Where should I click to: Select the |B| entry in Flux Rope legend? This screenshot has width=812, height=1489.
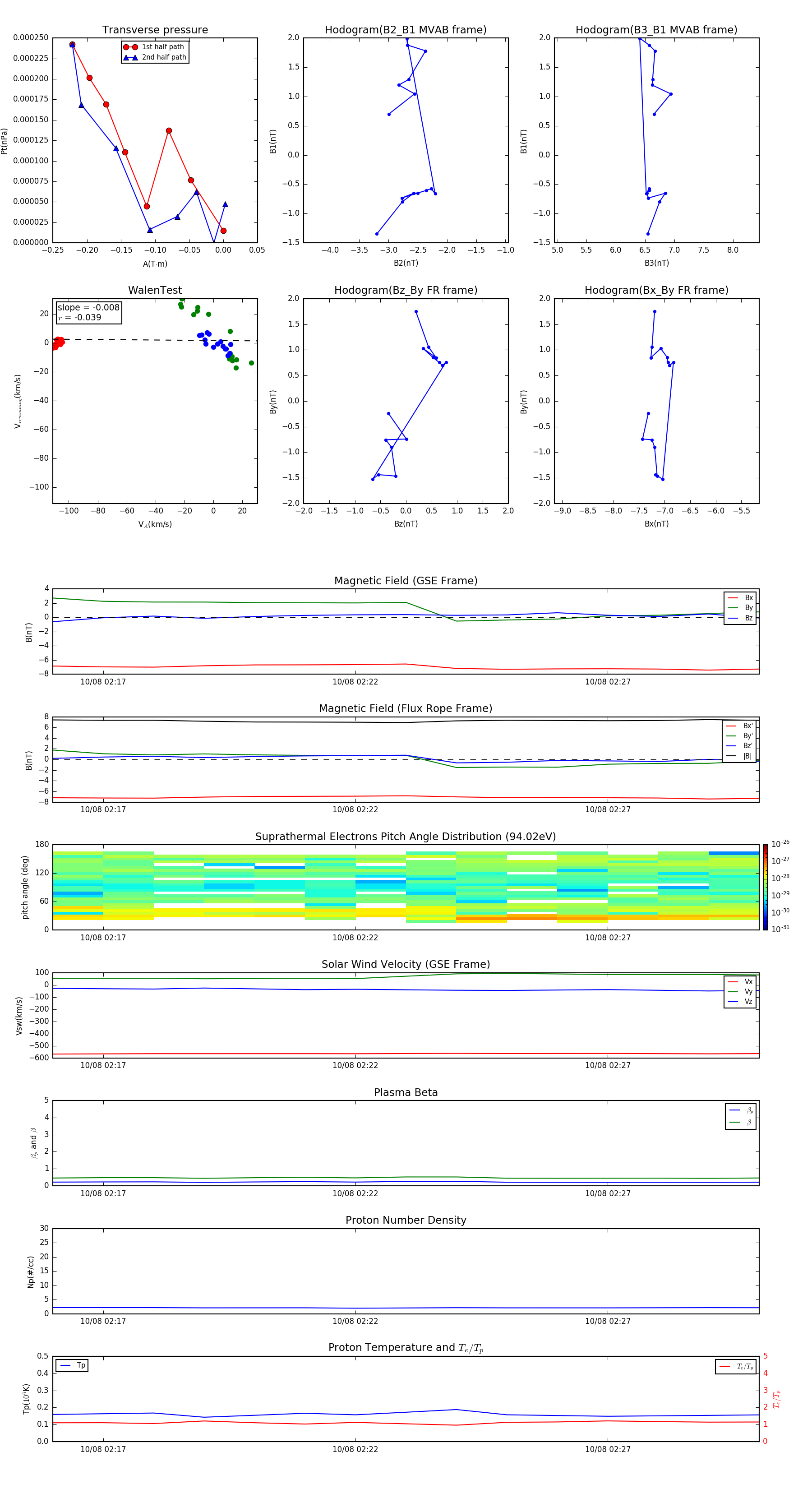pos(740,756)
